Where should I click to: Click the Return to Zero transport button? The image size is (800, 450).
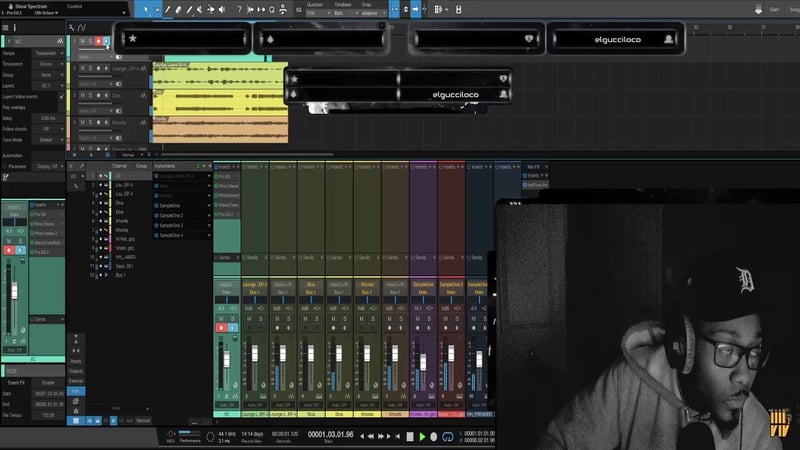[x=398, y=437]
